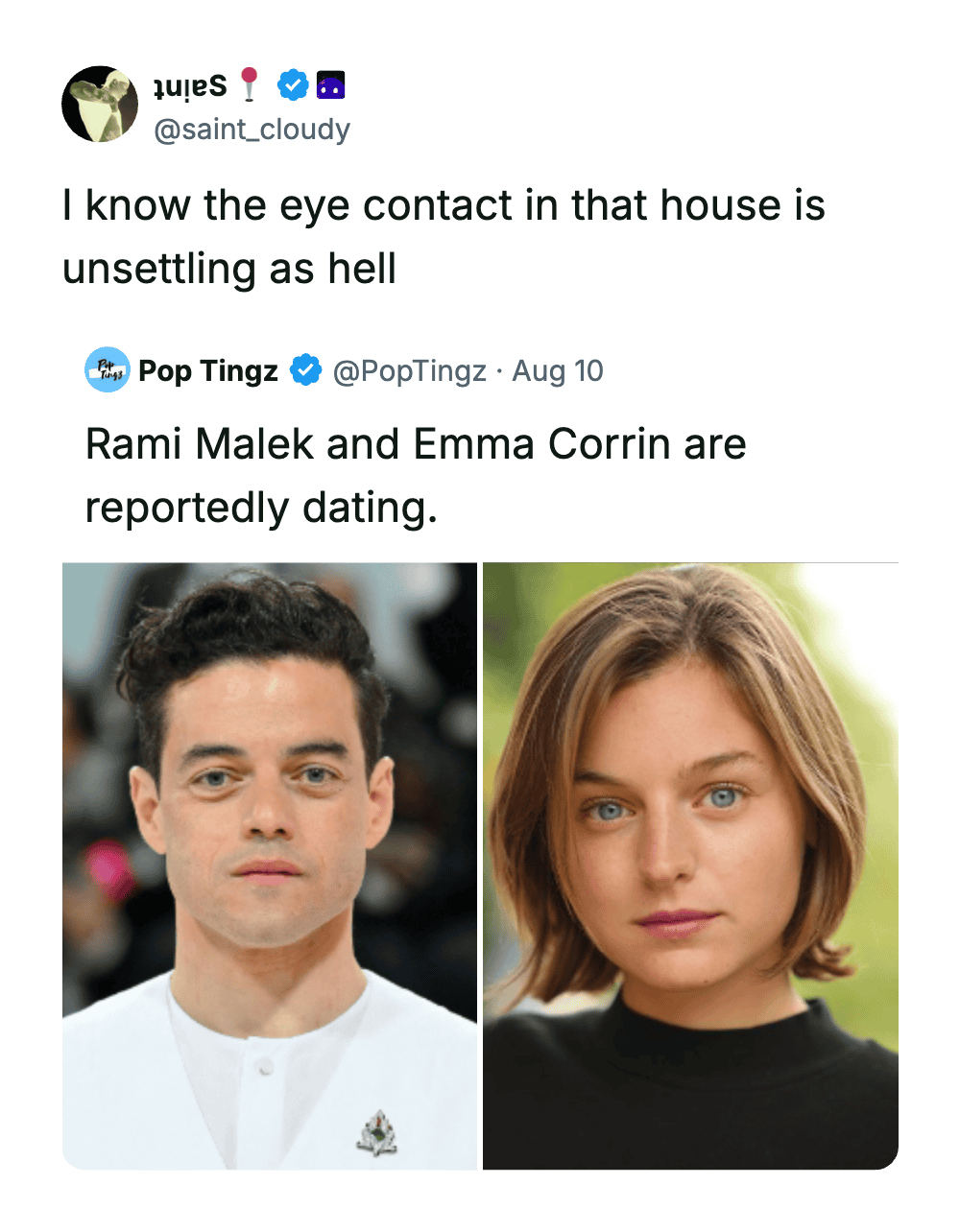The width and height of the screenshot is (960, 1232).
Task: Click the red pushpin emoji in name
Action: point(250,84)
